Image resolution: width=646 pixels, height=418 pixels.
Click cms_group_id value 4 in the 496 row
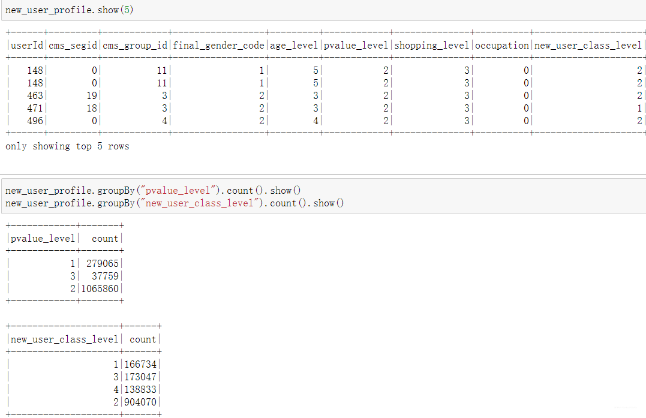point(164,121)
